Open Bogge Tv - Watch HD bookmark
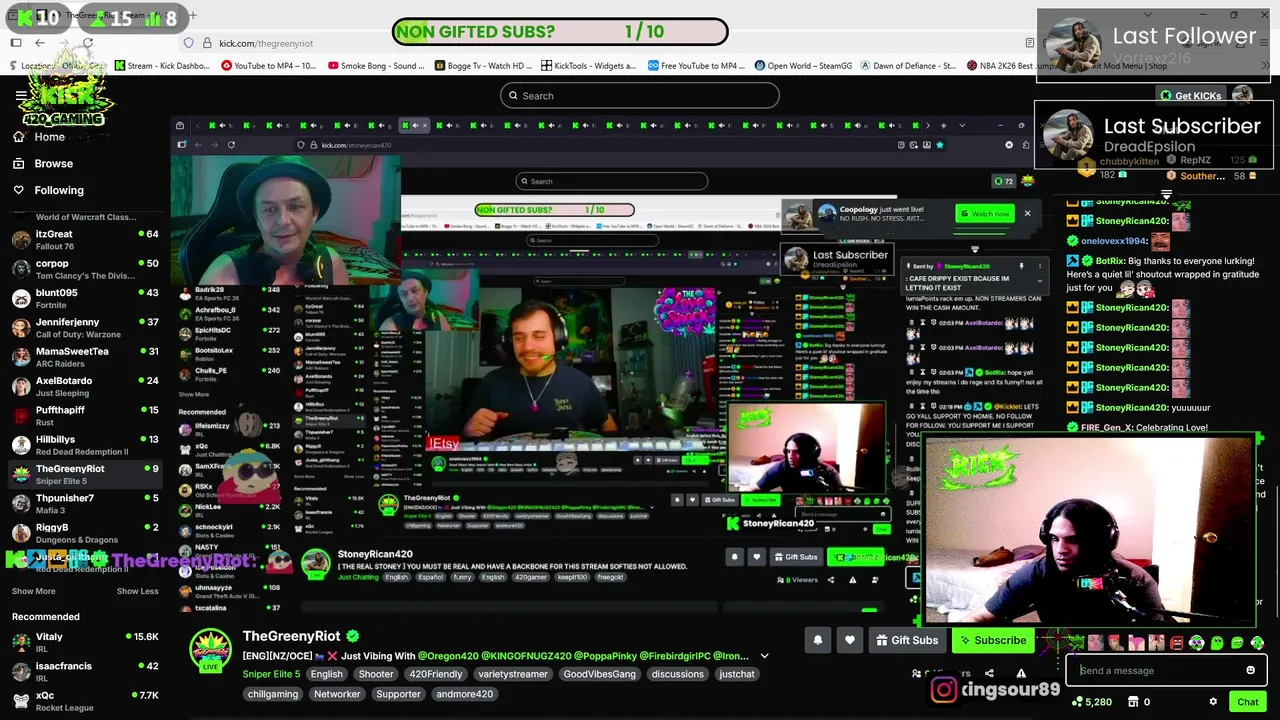1280x720 pixels. (x=484, y=66)
